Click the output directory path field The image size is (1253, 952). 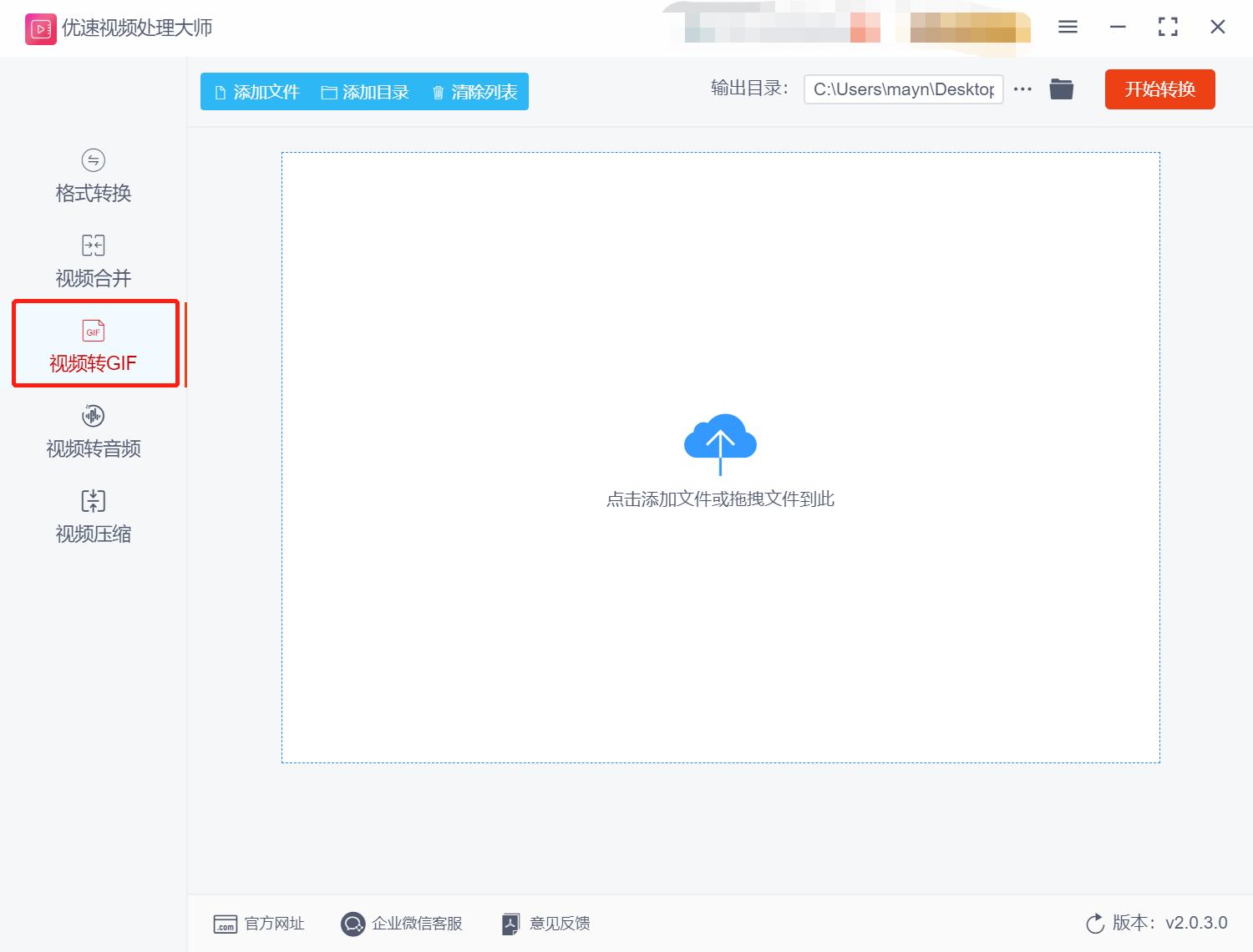(903, 89)
